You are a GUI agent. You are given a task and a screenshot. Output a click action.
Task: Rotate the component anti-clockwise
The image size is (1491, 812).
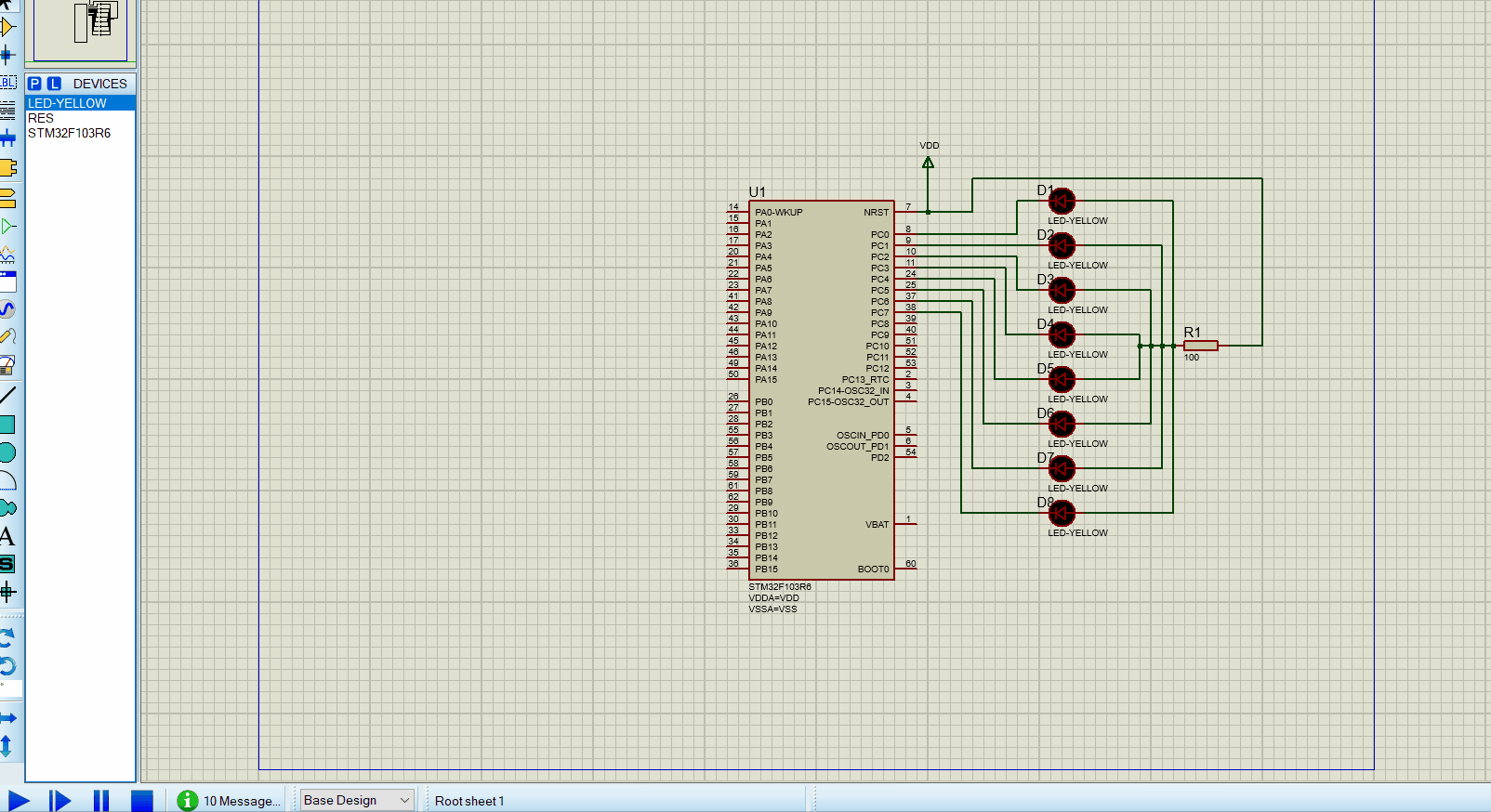pos(7,666)
